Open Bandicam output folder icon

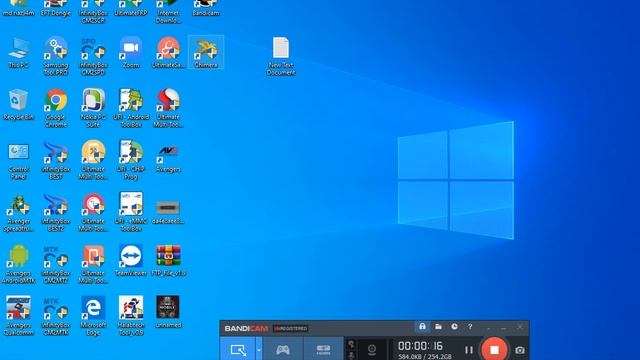(x=438, y=327)
